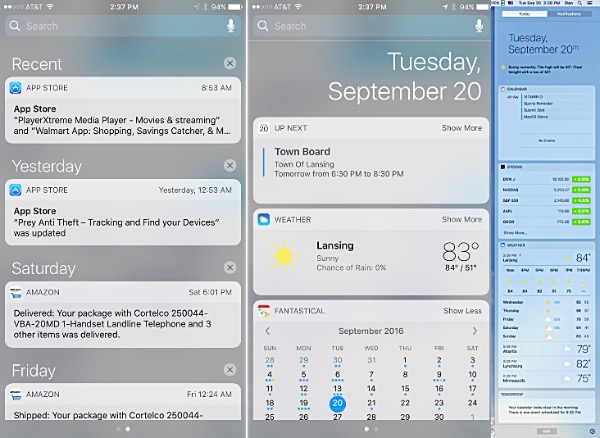Tap the Weather app icon in the iOS widget header

tap(264, 220)
